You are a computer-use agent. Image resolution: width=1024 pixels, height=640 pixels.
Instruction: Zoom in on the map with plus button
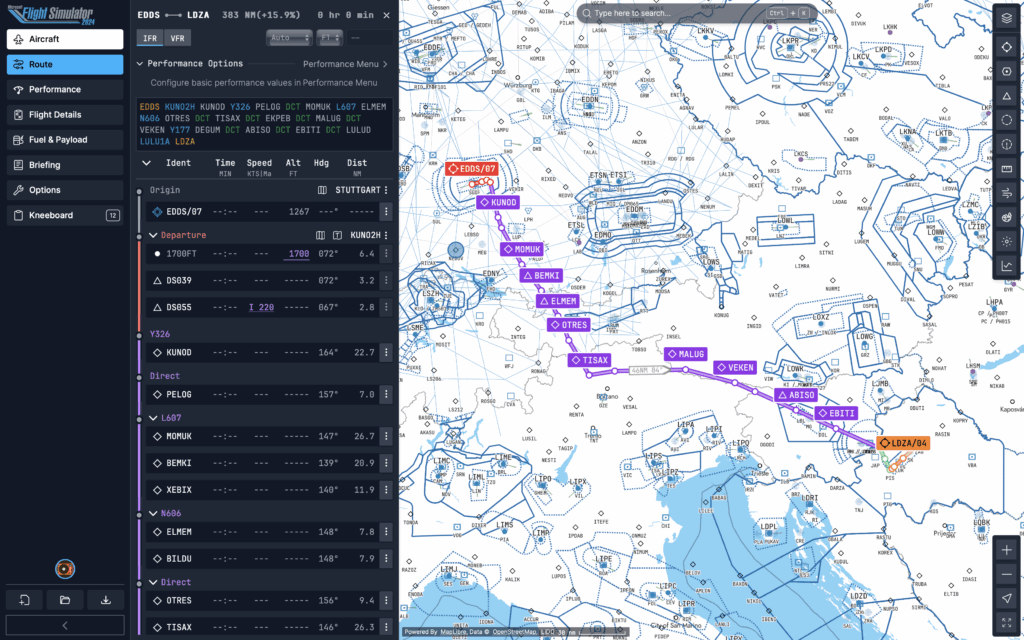click(x=1006, y=550)
